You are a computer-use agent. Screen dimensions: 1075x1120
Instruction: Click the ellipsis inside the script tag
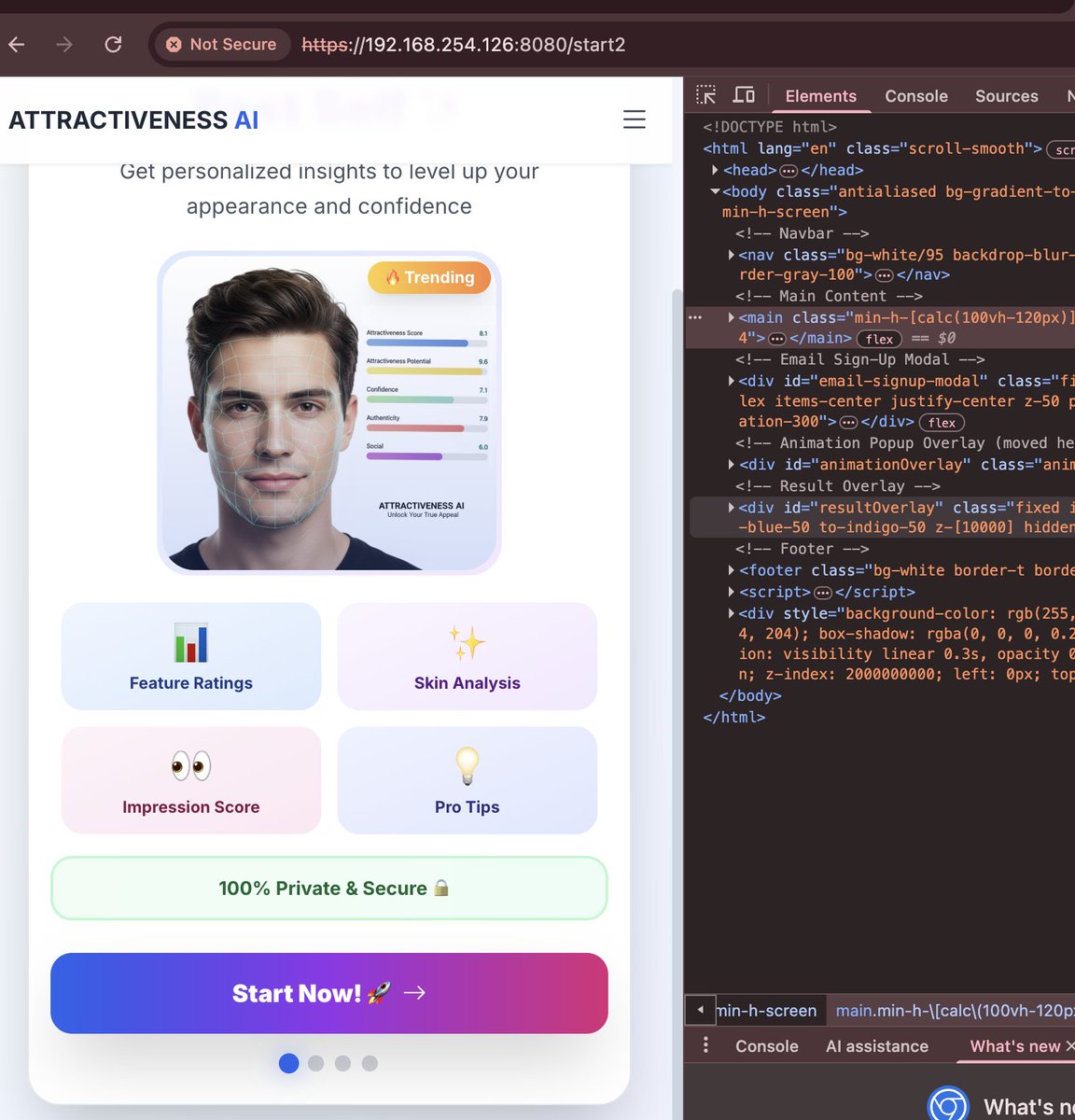[x=823, y=593]
